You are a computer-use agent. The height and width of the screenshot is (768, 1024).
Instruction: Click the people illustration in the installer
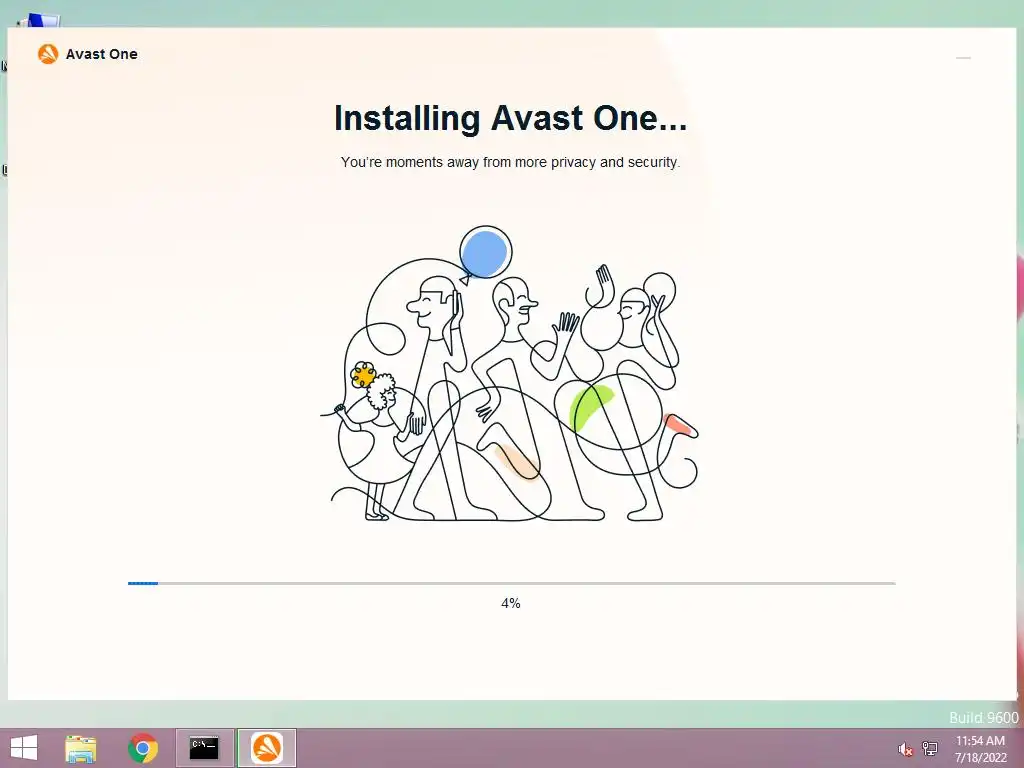click(x=509, y=374)
